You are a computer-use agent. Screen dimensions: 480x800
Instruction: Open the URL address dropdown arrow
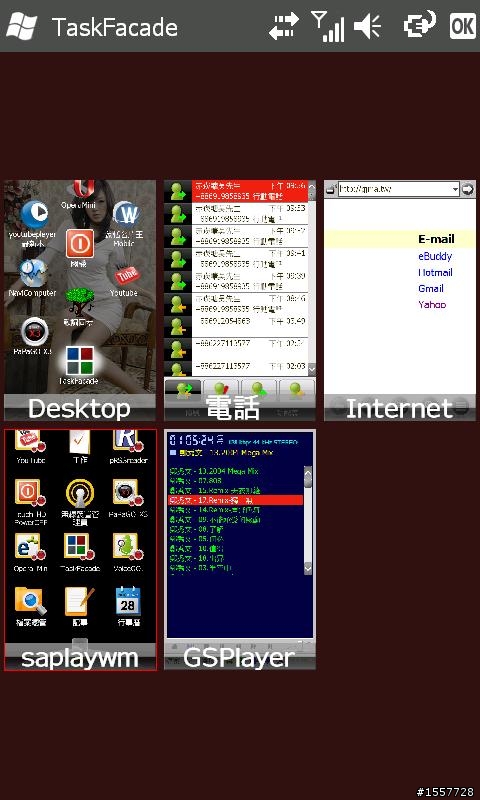pos(456,189)
